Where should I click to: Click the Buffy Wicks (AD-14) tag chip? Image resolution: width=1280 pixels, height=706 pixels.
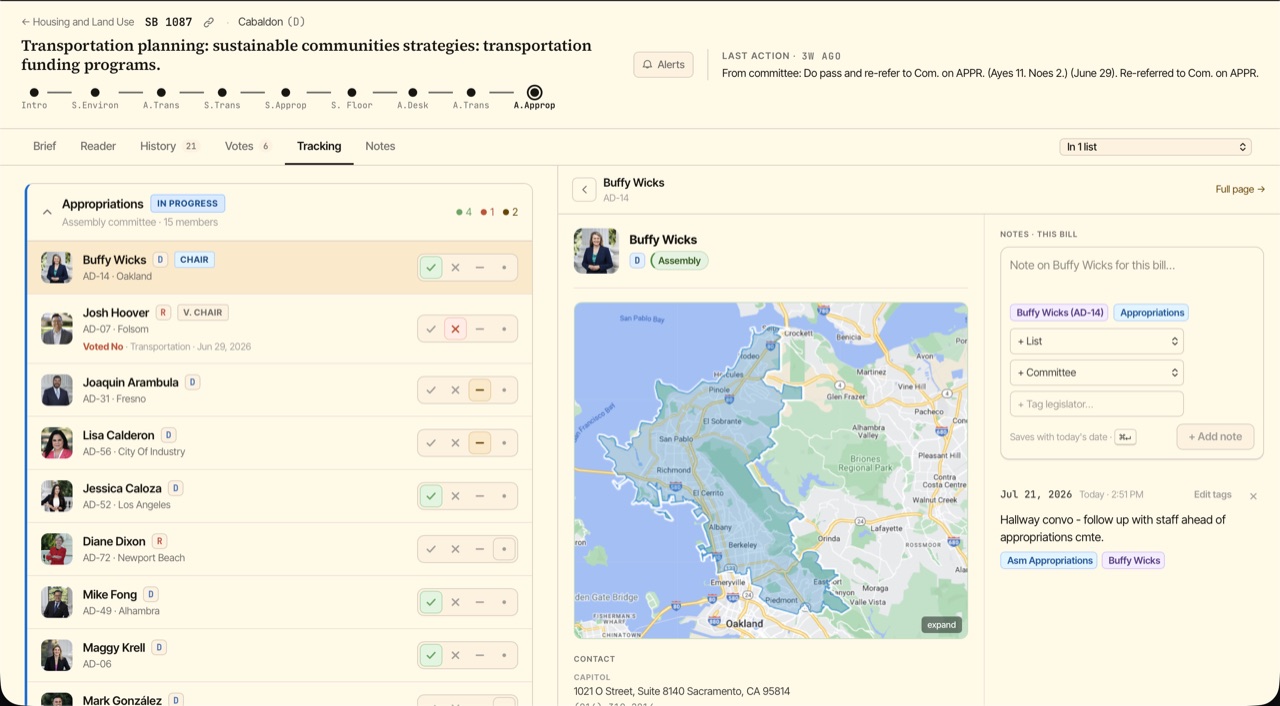[1060, 313]
